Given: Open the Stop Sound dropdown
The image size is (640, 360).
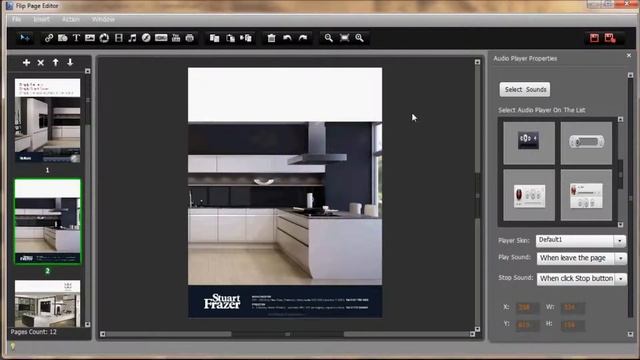Looking at the screenshot, I should click(621, 279).
